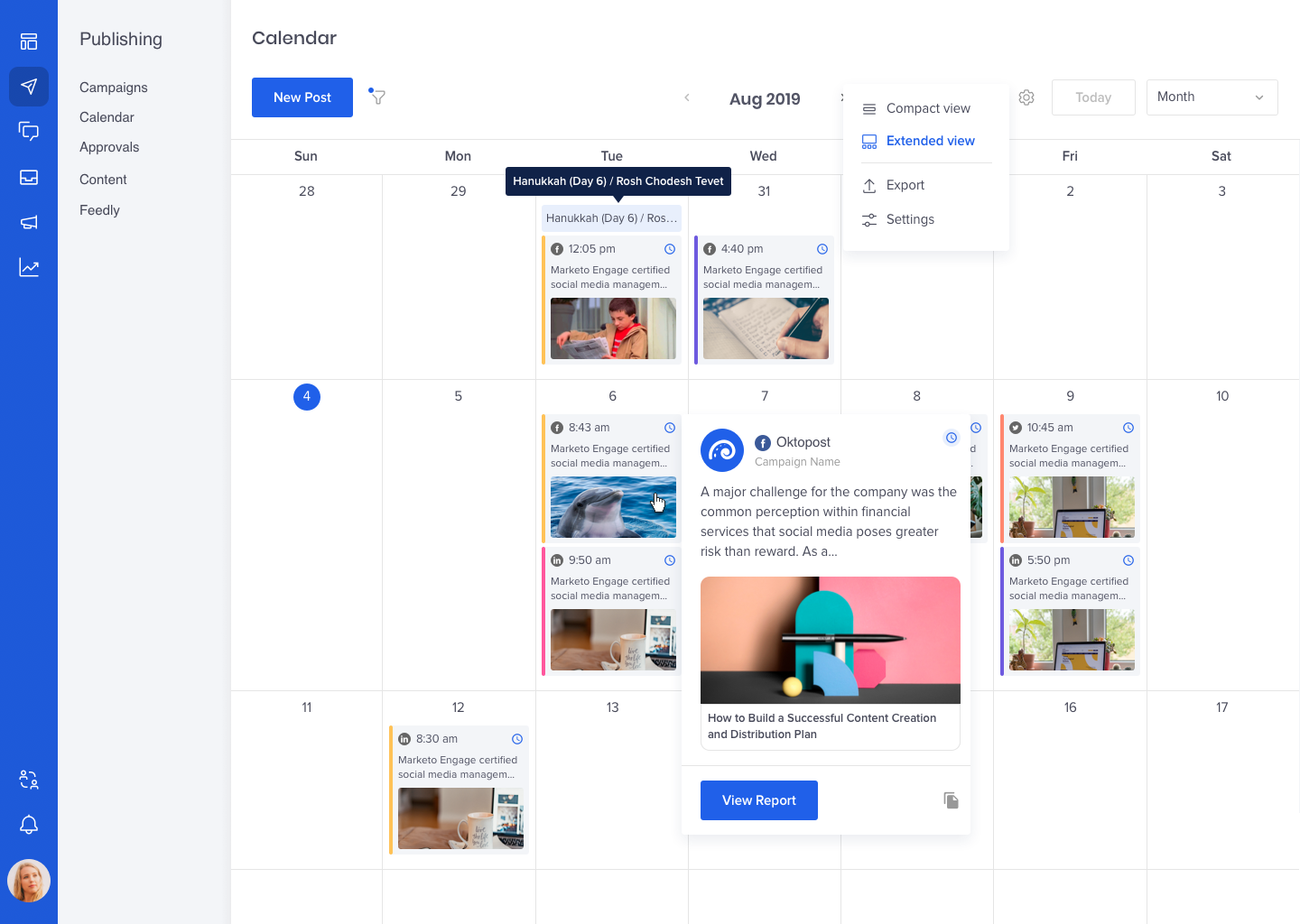
Task: Open the conversations chat bubble sidebar icon
Action: 29,132
